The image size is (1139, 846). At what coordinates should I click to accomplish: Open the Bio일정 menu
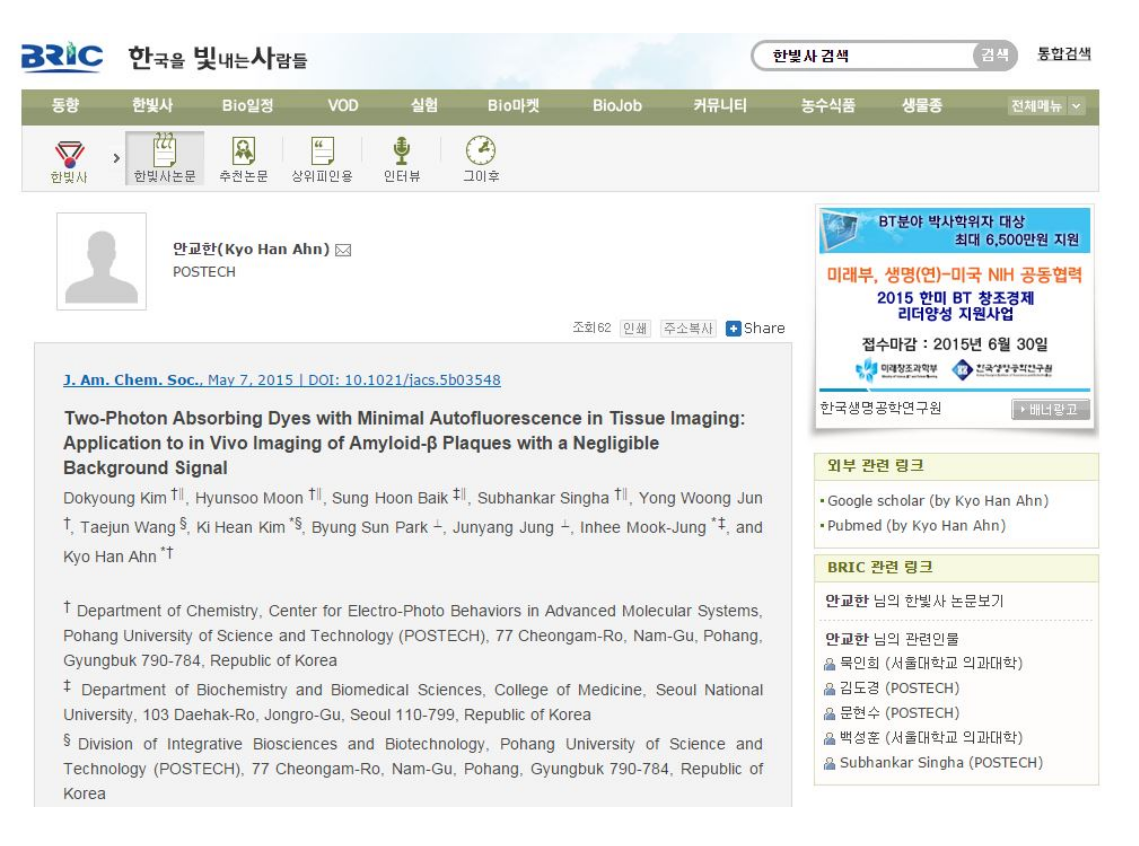[247, 106]
